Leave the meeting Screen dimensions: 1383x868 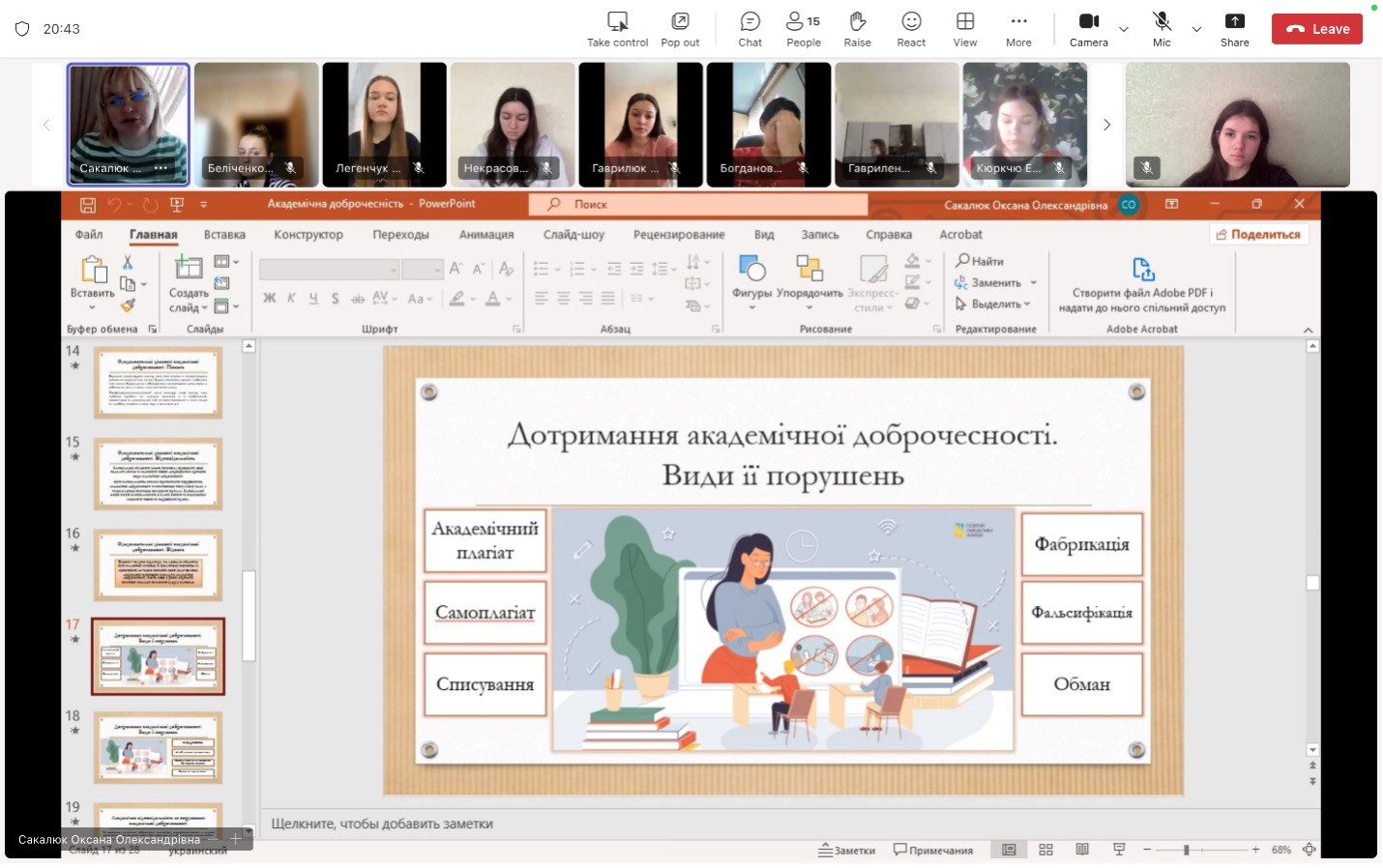[1316, 29]
